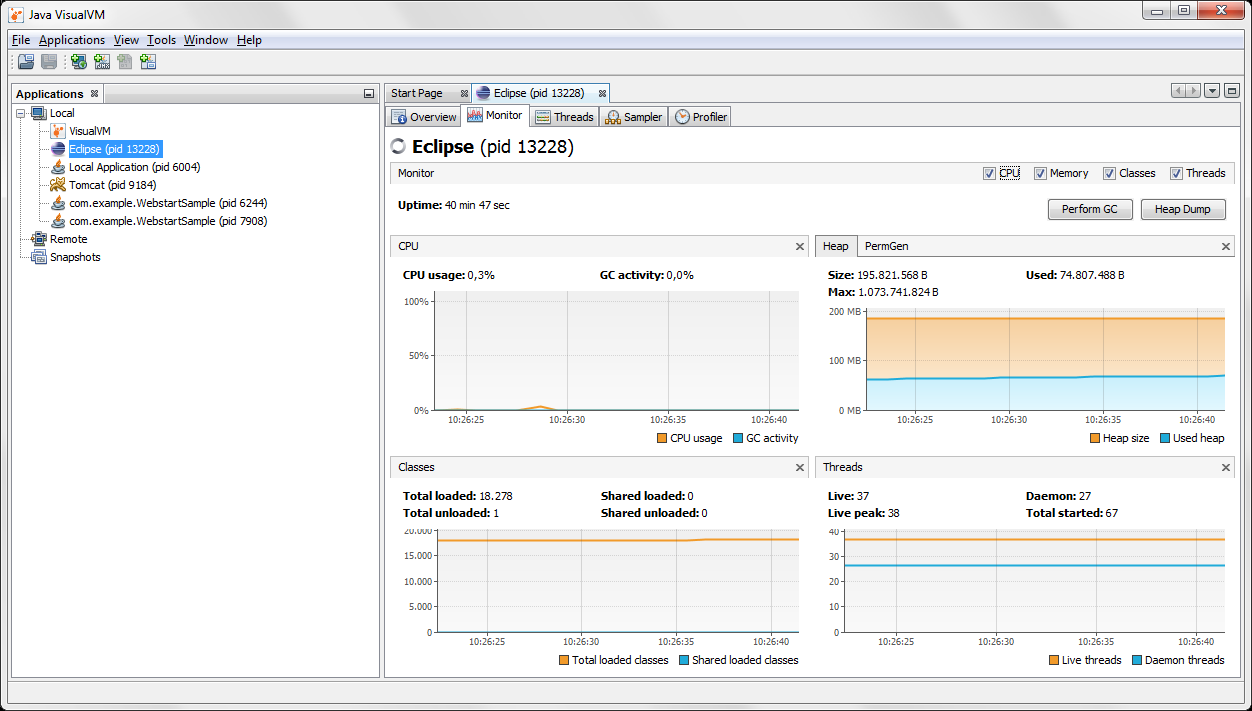
Task: Open the document tabs list dropdown
Action: (1212, 91)
